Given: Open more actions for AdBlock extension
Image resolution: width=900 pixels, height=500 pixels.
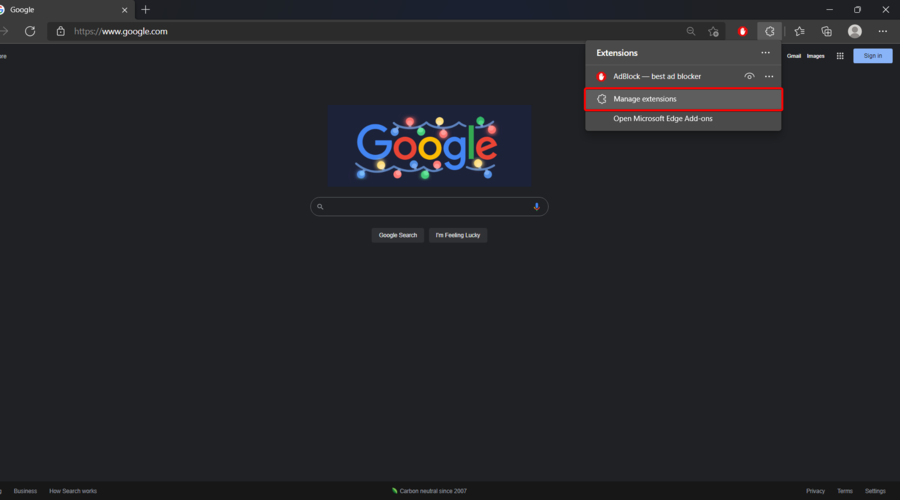Looking at the screenshot, I should coord(769,76).
